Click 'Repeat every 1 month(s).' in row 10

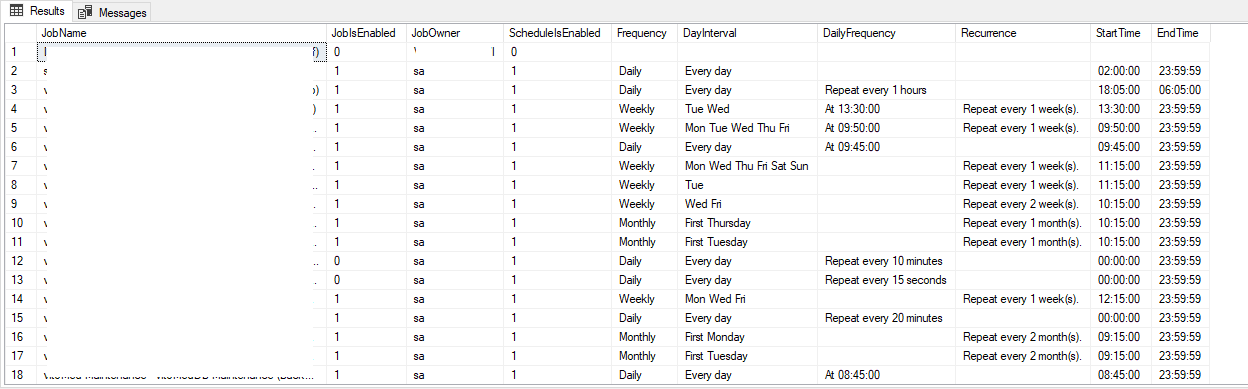click(1023, 223)
